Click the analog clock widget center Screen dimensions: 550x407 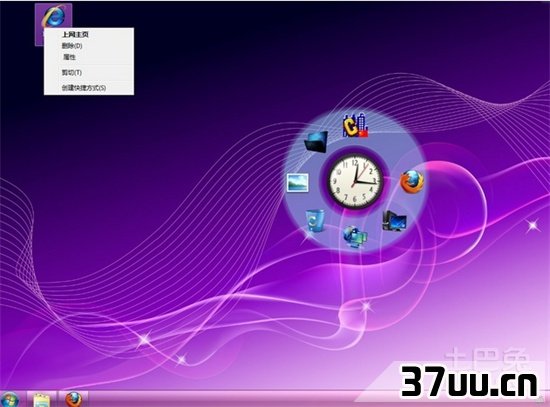(355, 181)
